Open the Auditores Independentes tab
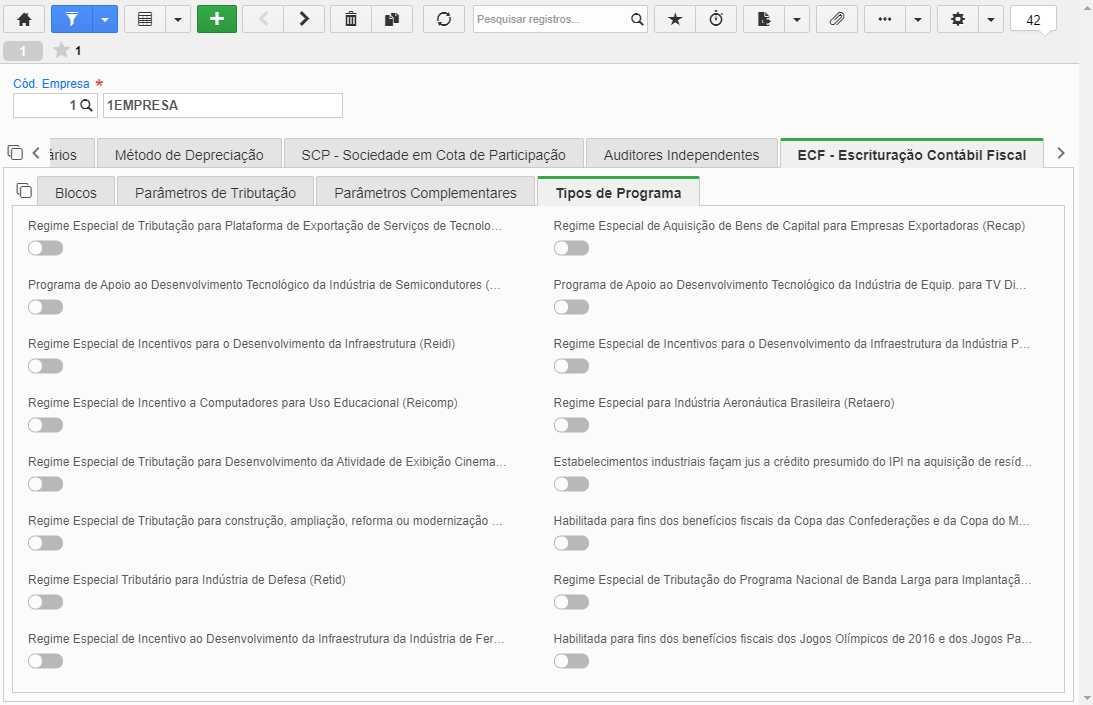Screen dimensions: 1093x705 click(681, 155)
